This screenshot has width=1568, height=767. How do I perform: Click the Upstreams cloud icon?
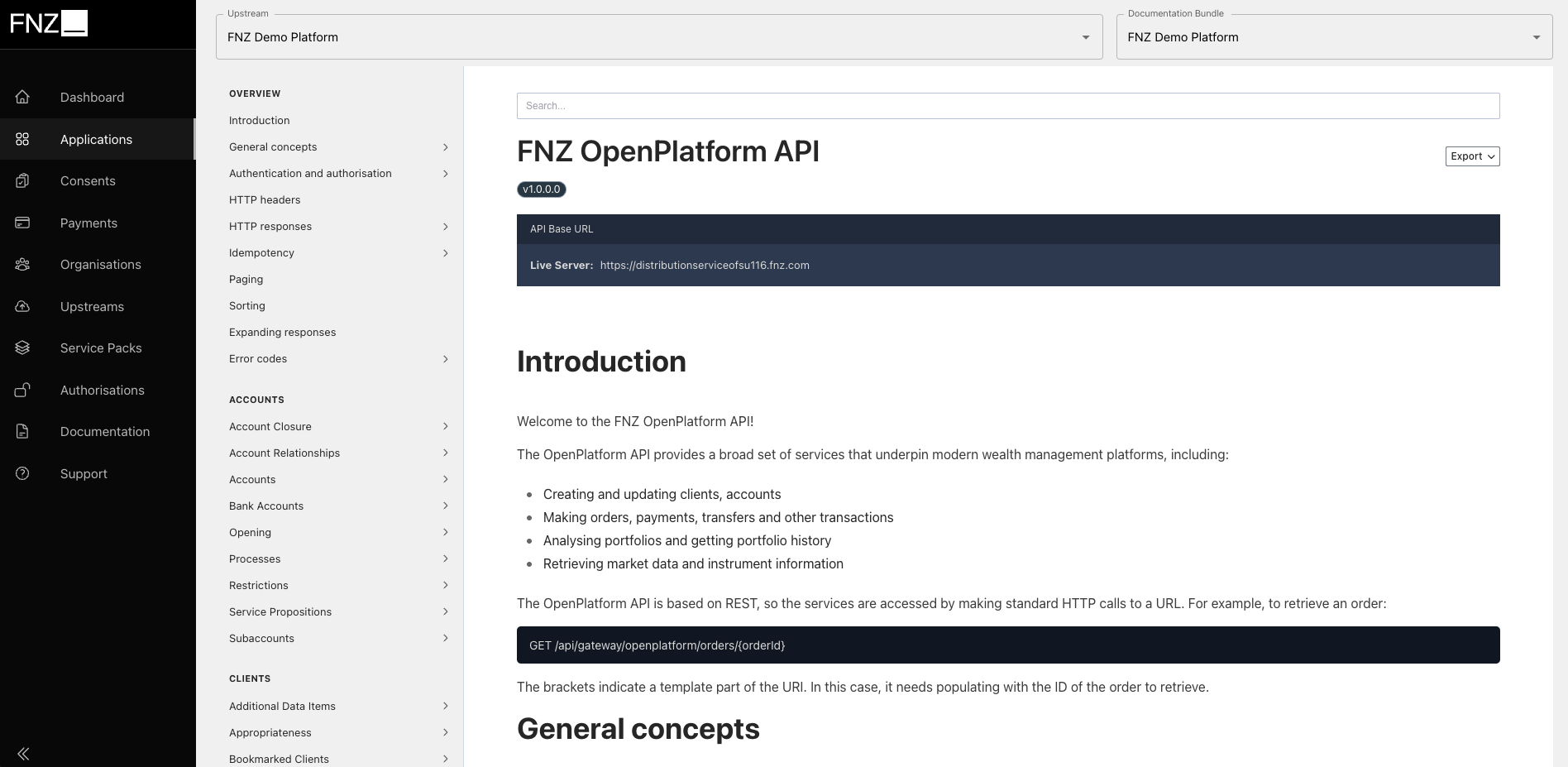[22, 306]
